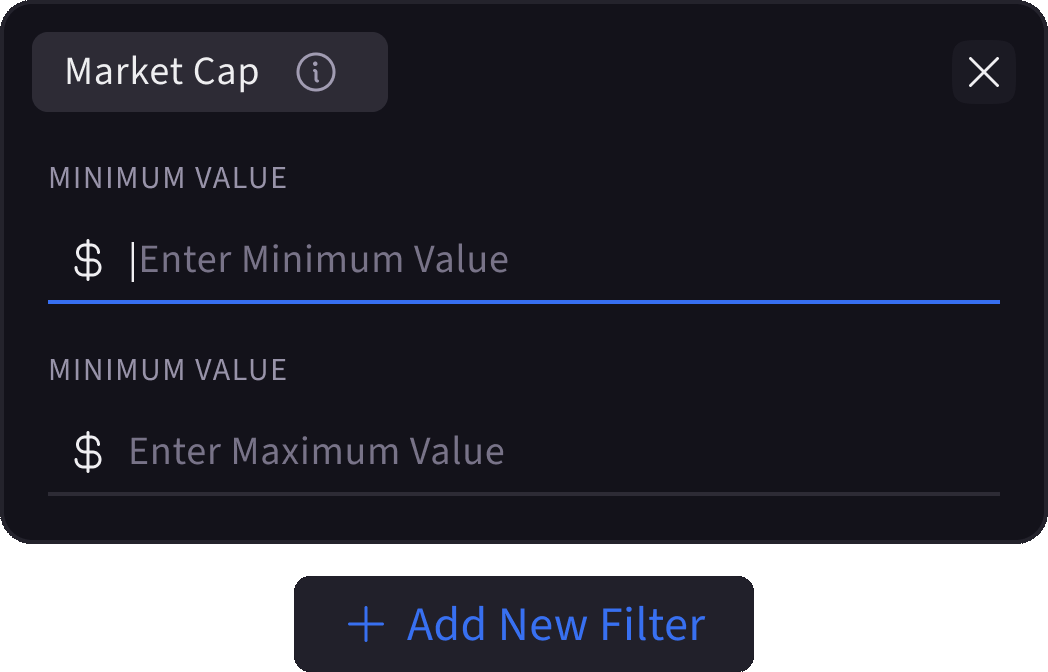This screenshot has width=1048, height=672.
Task: Click the X icon to remove the filter
Action: coord(983,72)
